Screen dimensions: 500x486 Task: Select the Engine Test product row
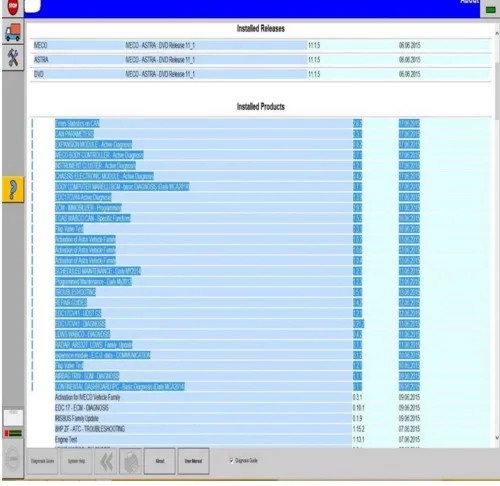coord(262,439)
